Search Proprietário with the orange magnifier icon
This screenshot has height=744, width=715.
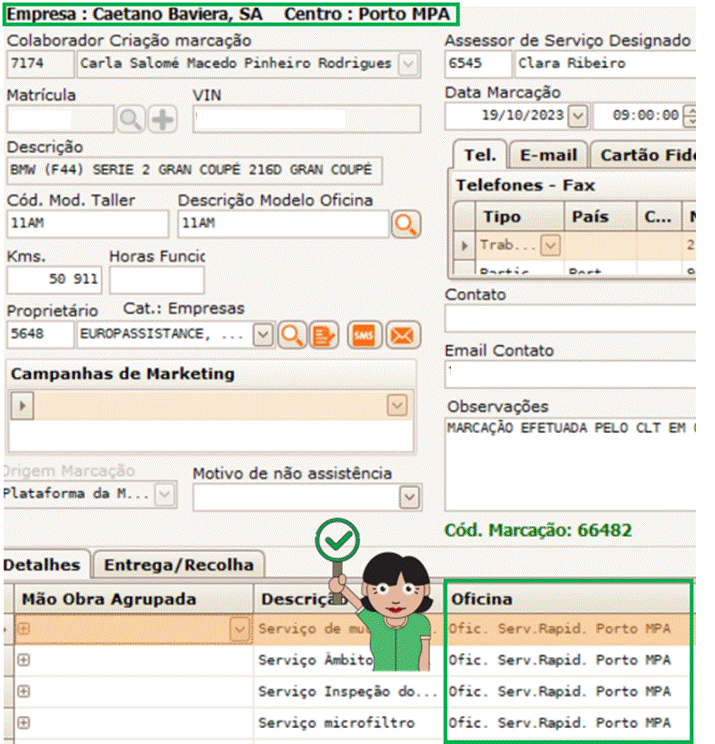pos(292,335)
